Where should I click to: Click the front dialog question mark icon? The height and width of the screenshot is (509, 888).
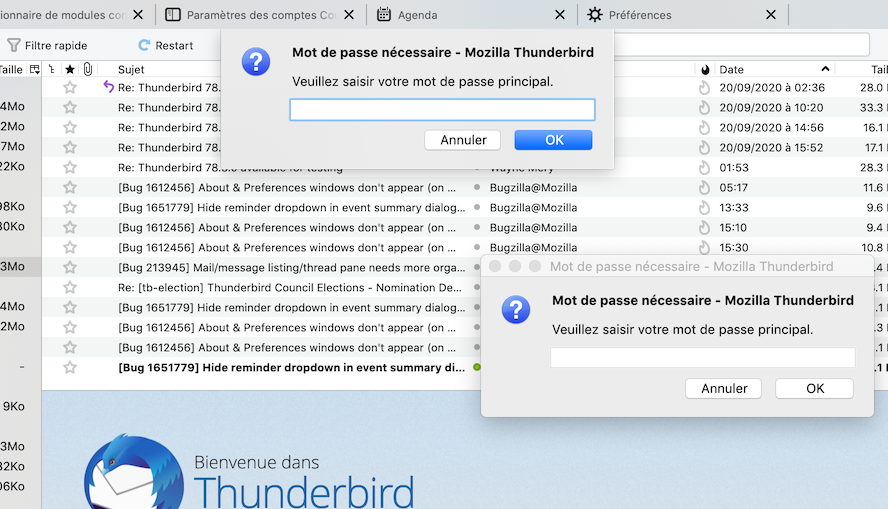256,62
